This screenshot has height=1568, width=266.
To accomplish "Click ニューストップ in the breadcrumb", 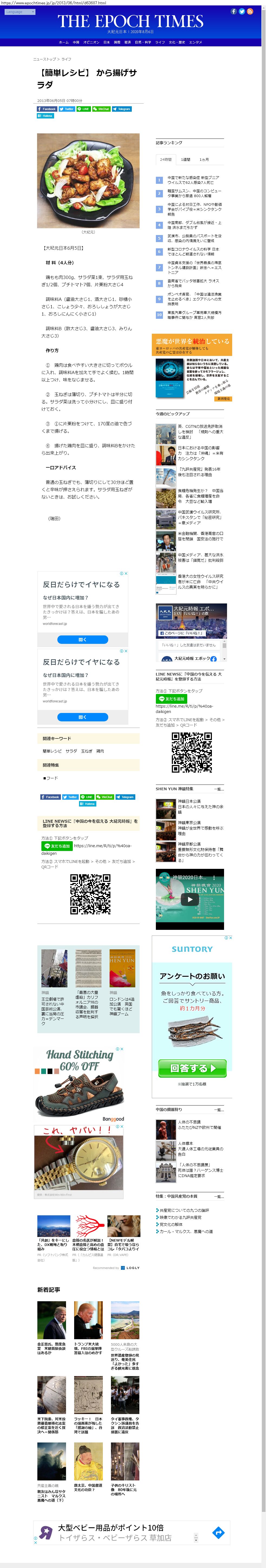I will (x=44, y=59).
